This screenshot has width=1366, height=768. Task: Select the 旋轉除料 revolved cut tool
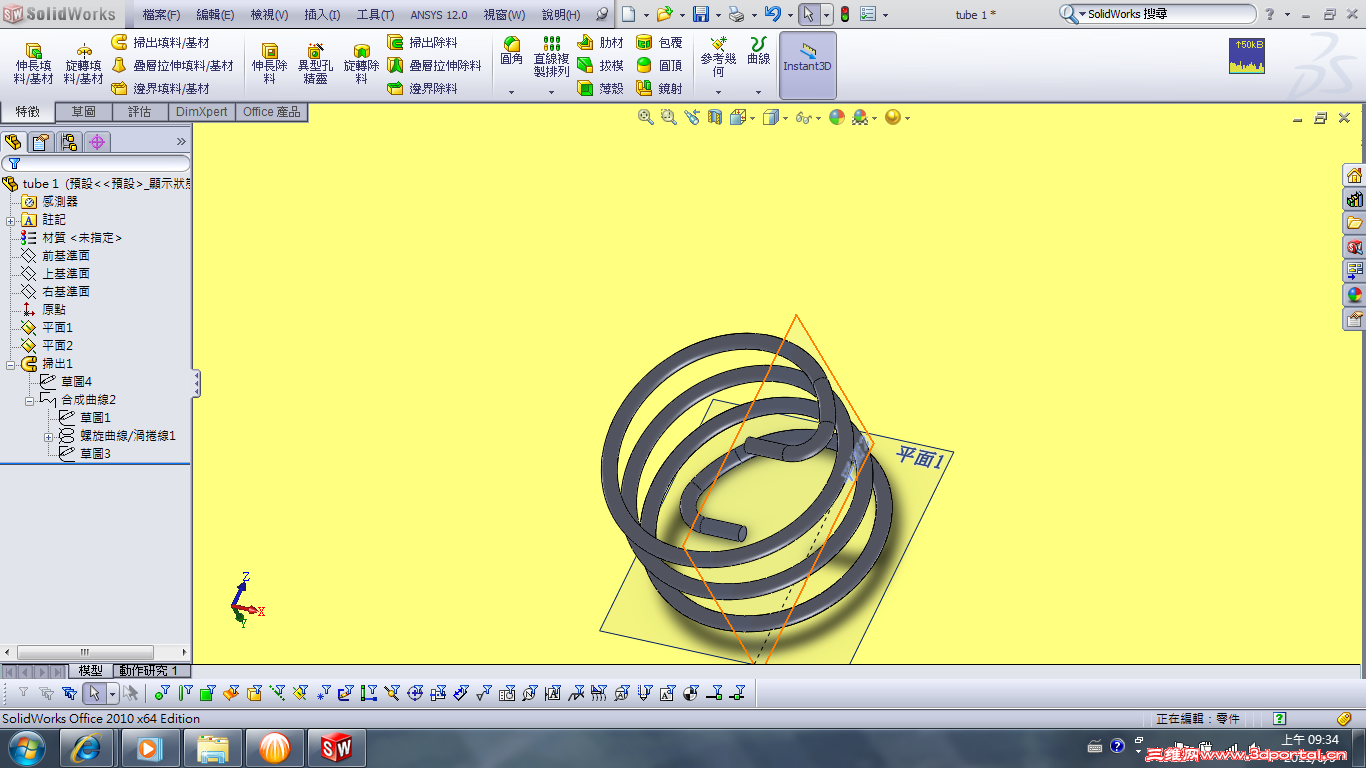click(361, 64)
